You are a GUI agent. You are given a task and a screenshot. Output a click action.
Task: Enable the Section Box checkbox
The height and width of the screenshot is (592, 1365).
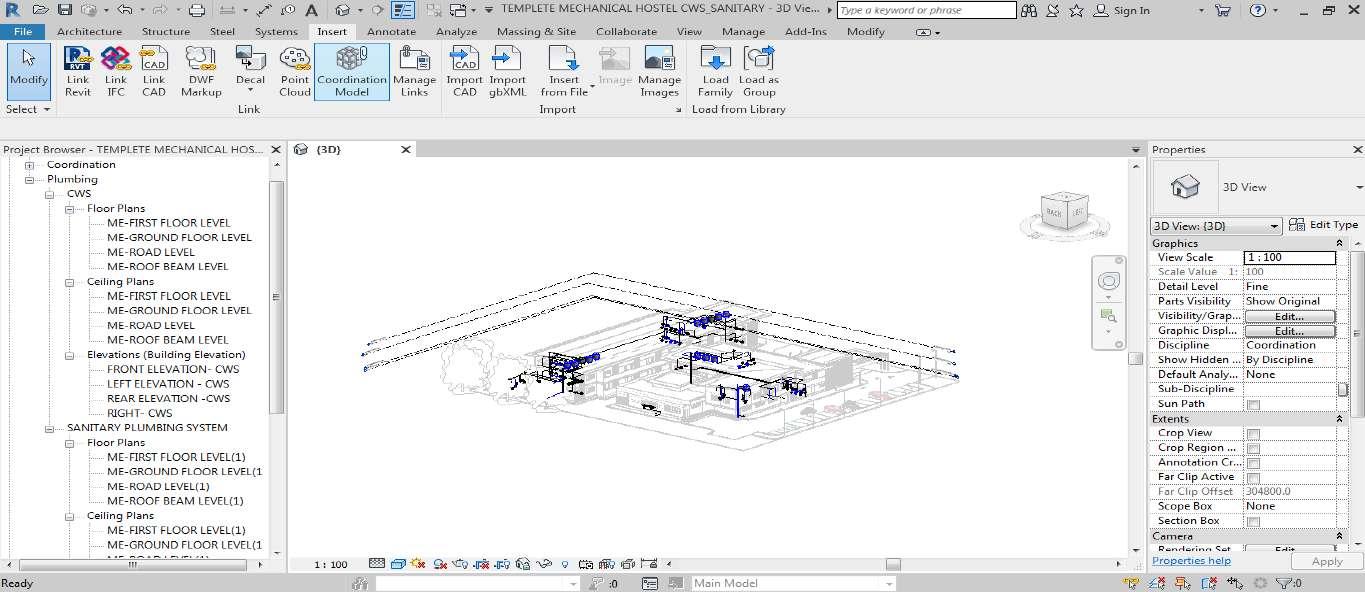(1253, 521)
